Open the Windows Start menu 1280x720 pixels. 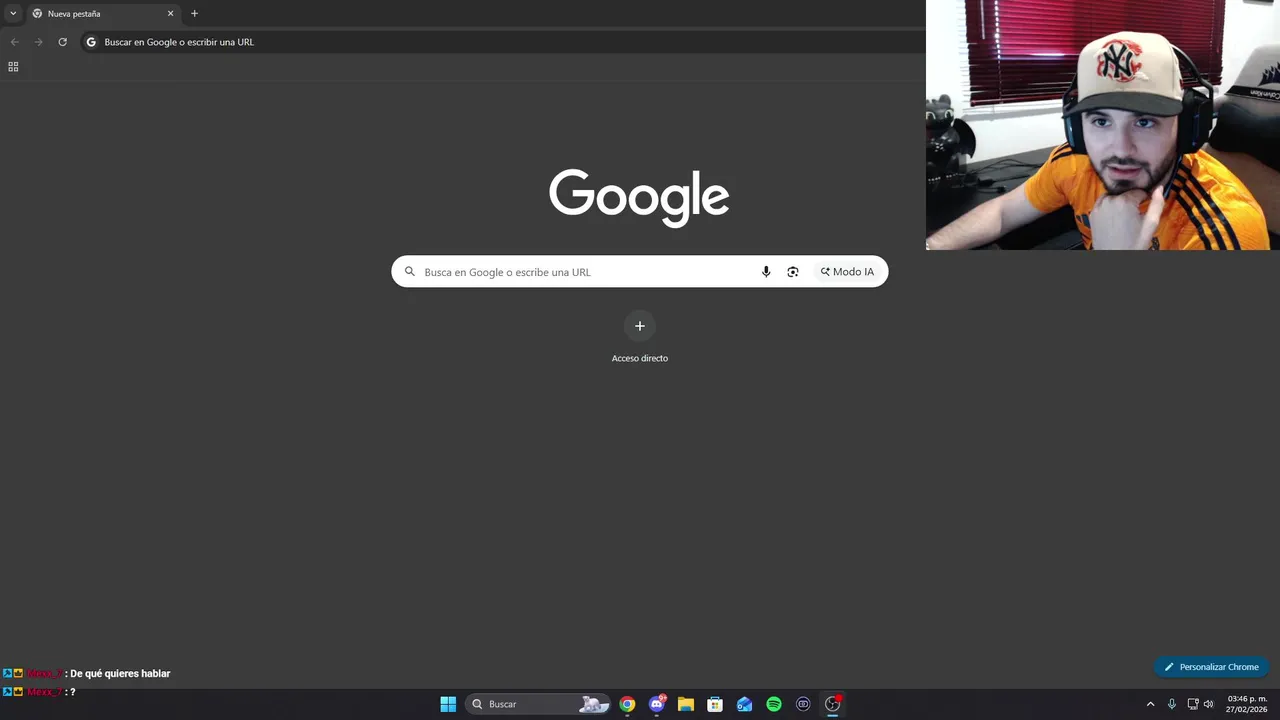click(448, 704)
